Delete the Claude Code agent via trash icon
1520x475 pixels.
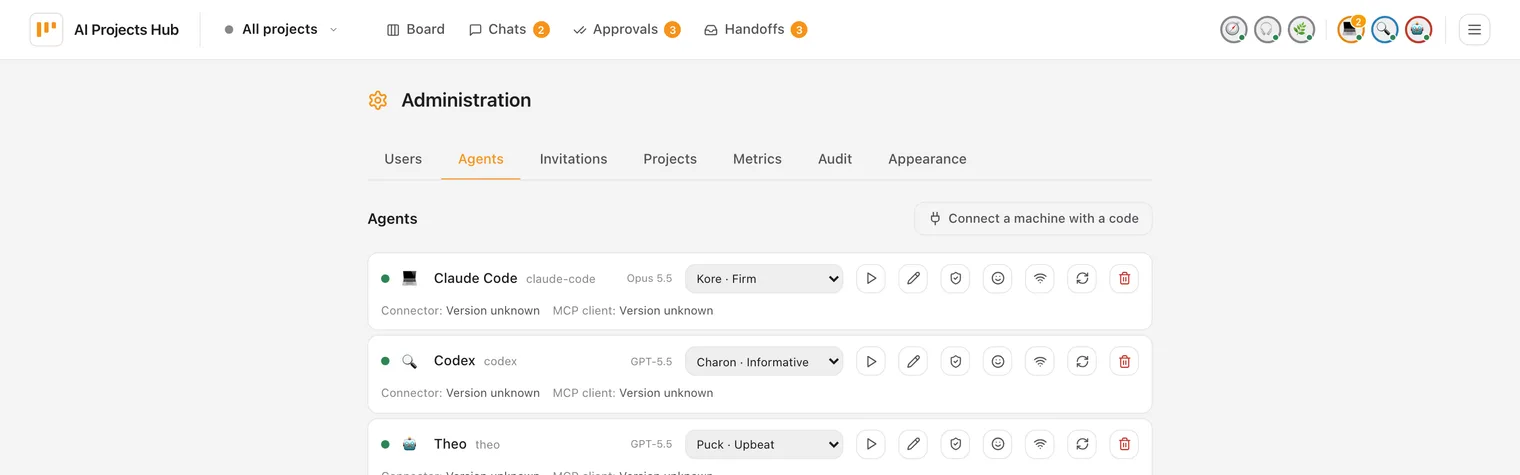1124,278
